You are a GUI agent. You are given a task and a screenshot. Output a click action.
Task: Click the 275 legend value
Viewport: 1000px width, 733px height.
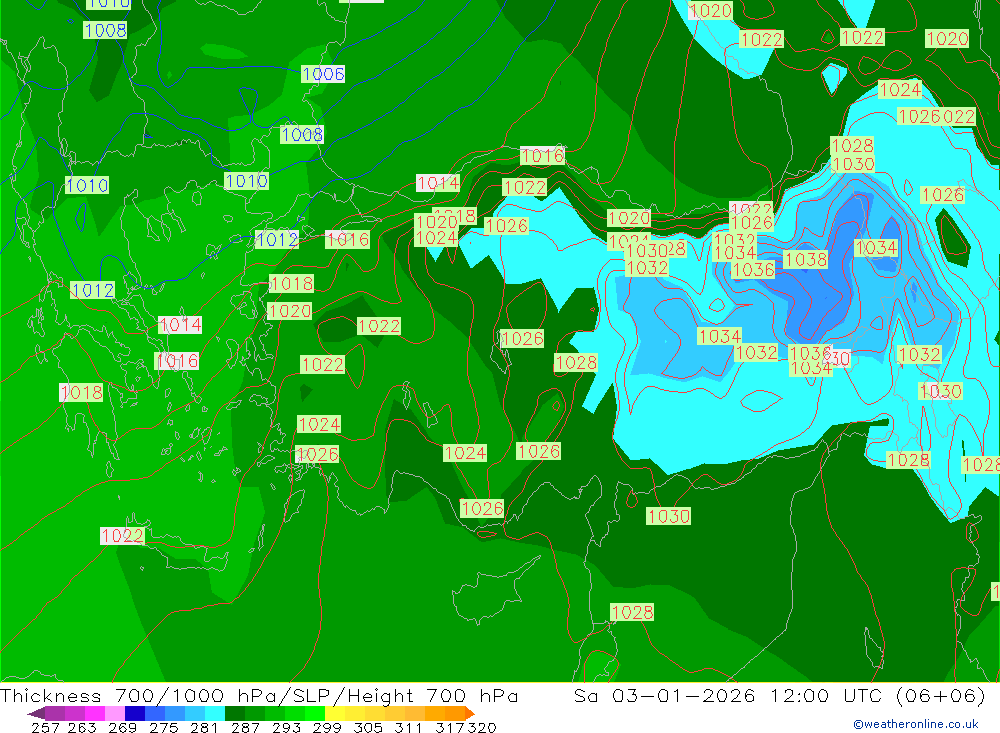click(x=163, y=727)
